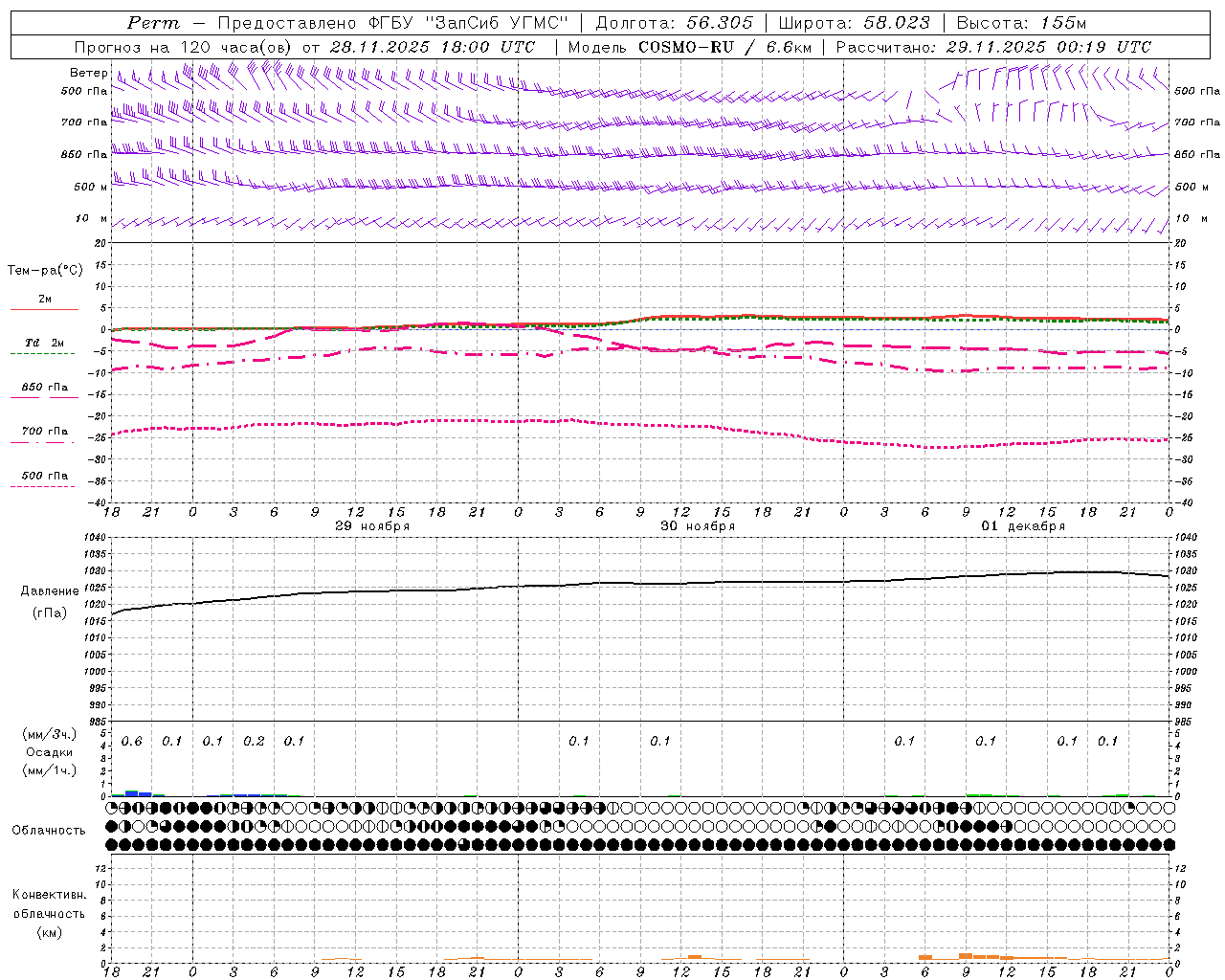Screen dimensions: 1225x980
Task: Click the "Ветер" wind panel label
Action: tap(89, 73)
